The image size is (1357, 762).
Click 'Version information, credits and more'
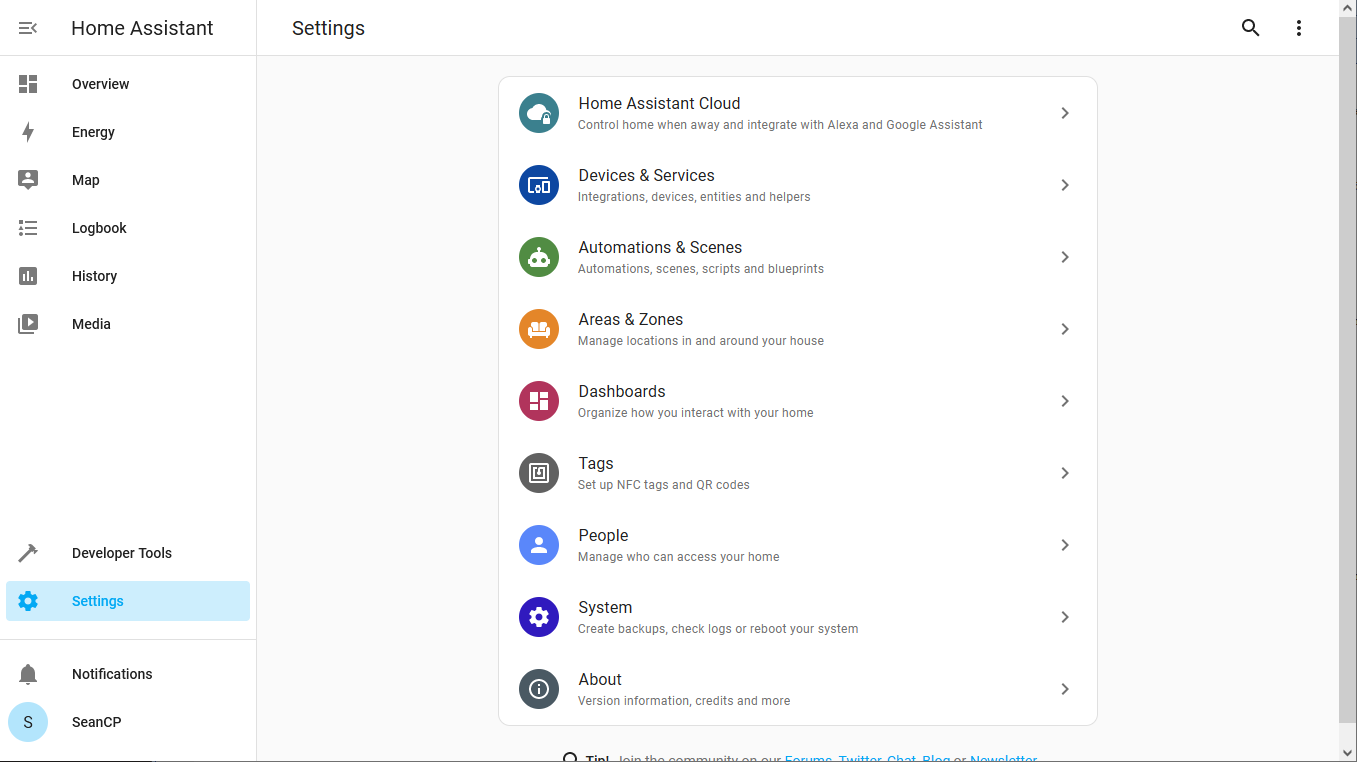pyautogui.click(x=684, y=701)
